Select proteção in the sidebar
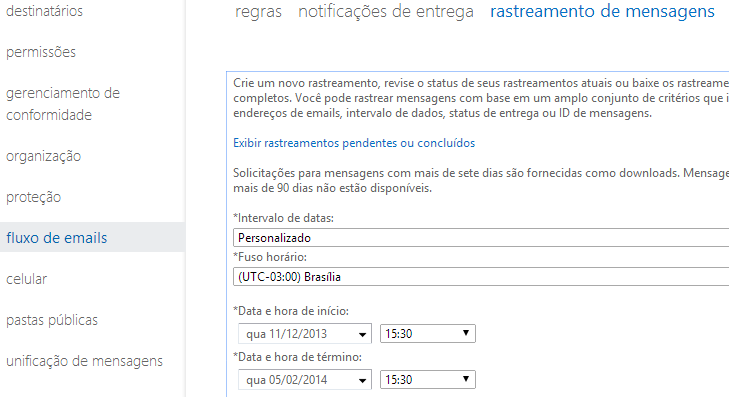This screenshot has height=397, width=729. (33, 197)
